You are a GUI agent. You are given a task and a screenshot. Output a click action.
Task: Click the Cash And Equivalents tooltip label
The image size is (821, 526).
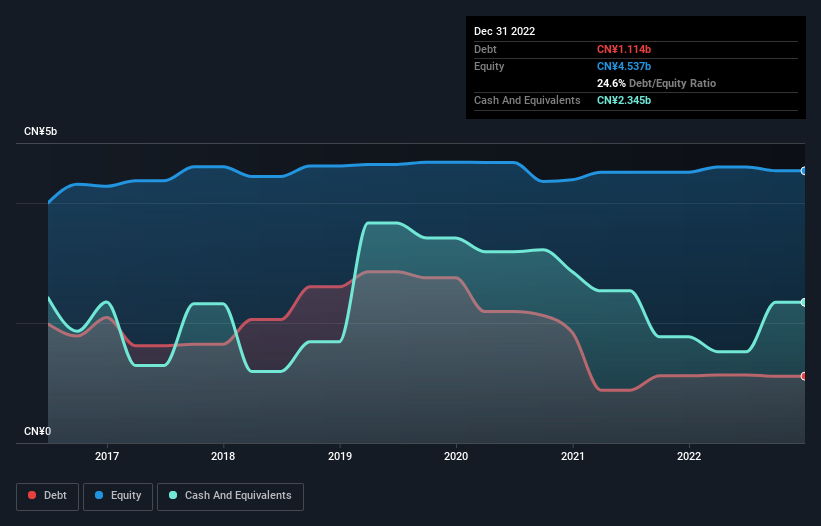click(x=527, y=100)
